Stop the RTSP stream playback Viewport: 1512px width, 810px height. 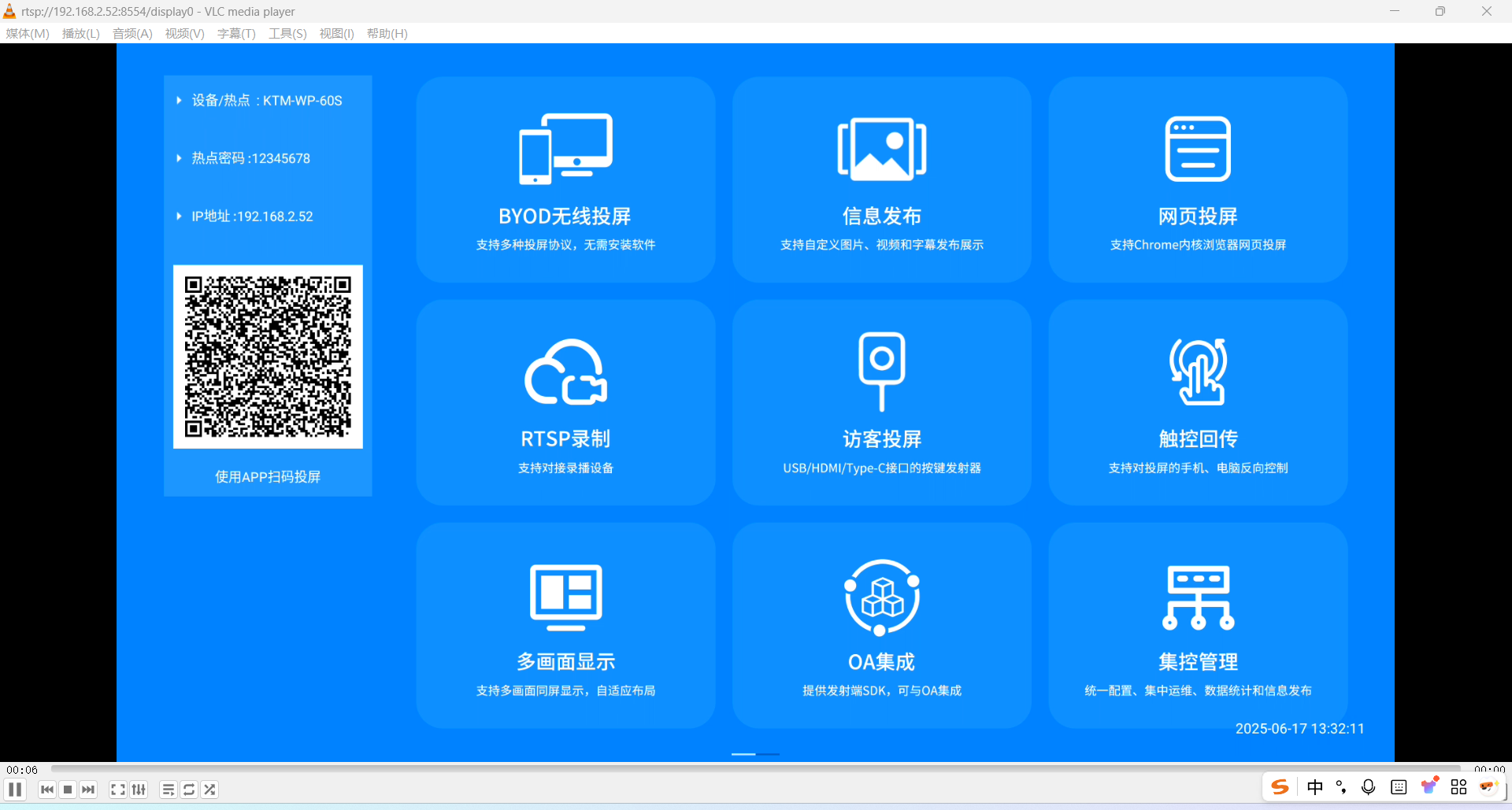pos(68,790)
